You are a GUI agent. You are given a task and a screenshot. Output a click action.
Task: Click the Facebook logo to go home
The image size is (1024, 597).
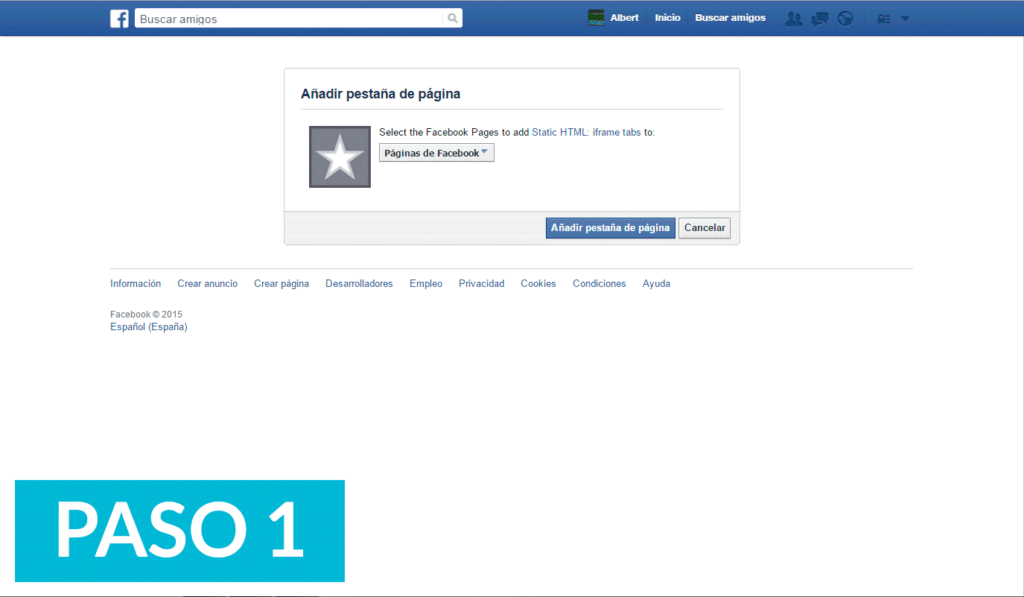(119, 18)
